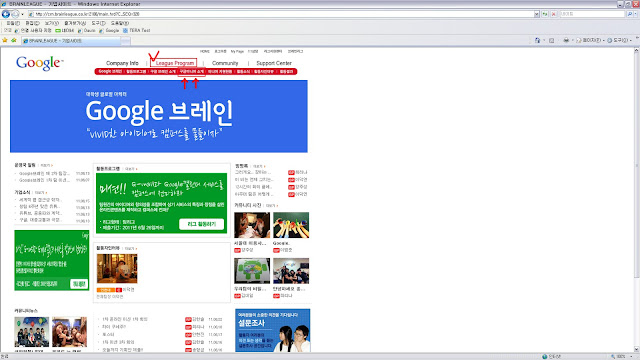640x360 pixels.
Task: Click the balloons group photo thumbnail at bottom left
Action: coord(31,332)
